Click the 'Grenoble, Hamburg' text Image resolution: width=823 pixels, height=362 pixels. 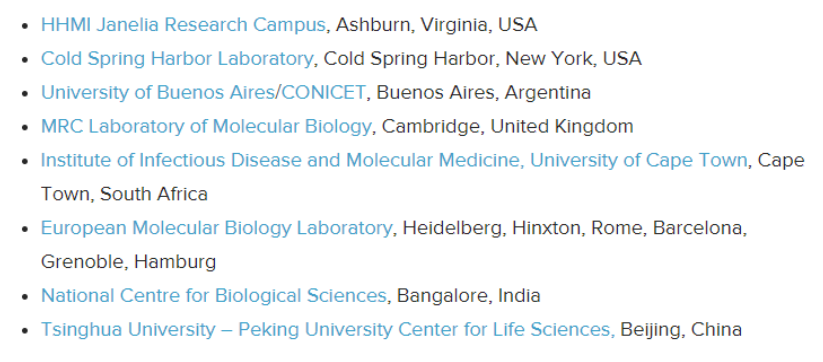[x=129, y=262]
